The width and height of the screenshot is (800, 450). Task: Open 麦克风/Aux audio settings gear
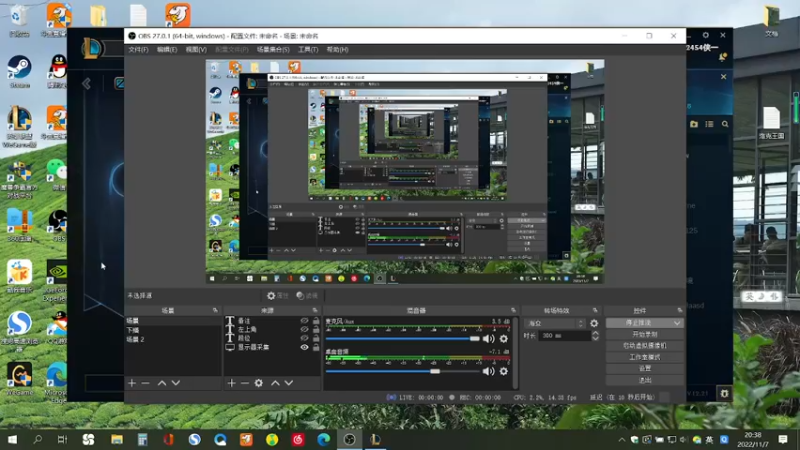pos(504,338)
